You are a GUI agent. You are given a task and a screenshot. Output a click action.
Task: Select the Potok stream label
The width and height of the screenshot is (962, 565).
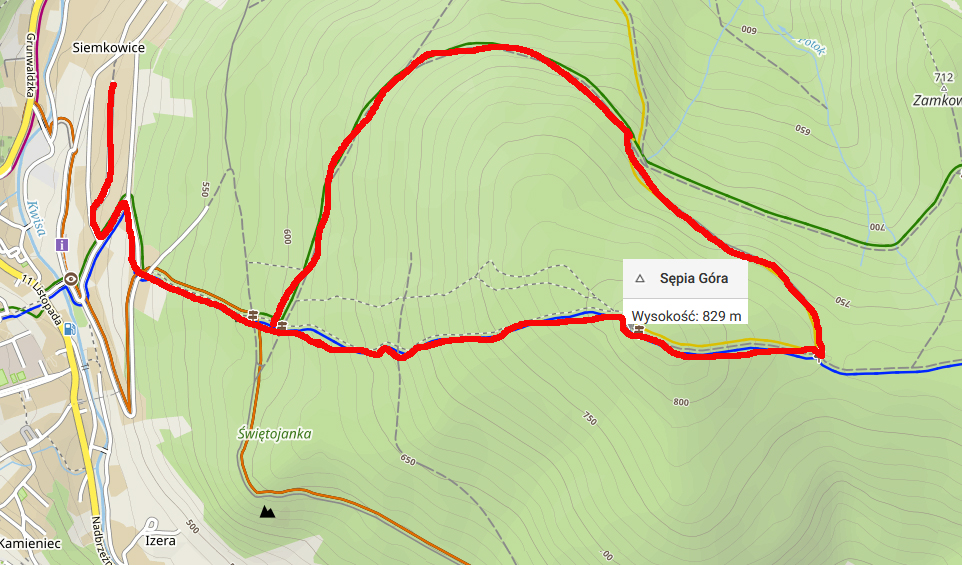pos(811,45)
